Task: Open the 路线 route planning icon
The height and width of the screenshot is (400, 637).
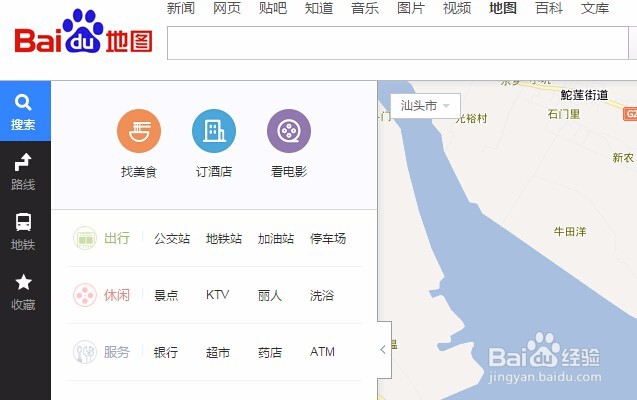Action: pyautogui.click(x=23, y=171)
